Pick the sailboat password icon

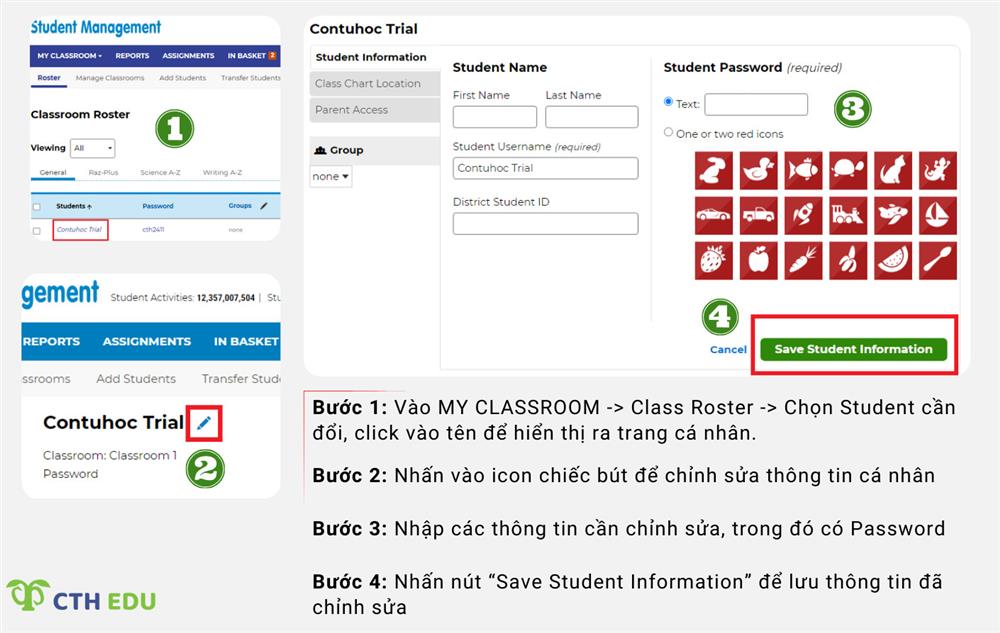pyautogui.click(x=937, y=215)
